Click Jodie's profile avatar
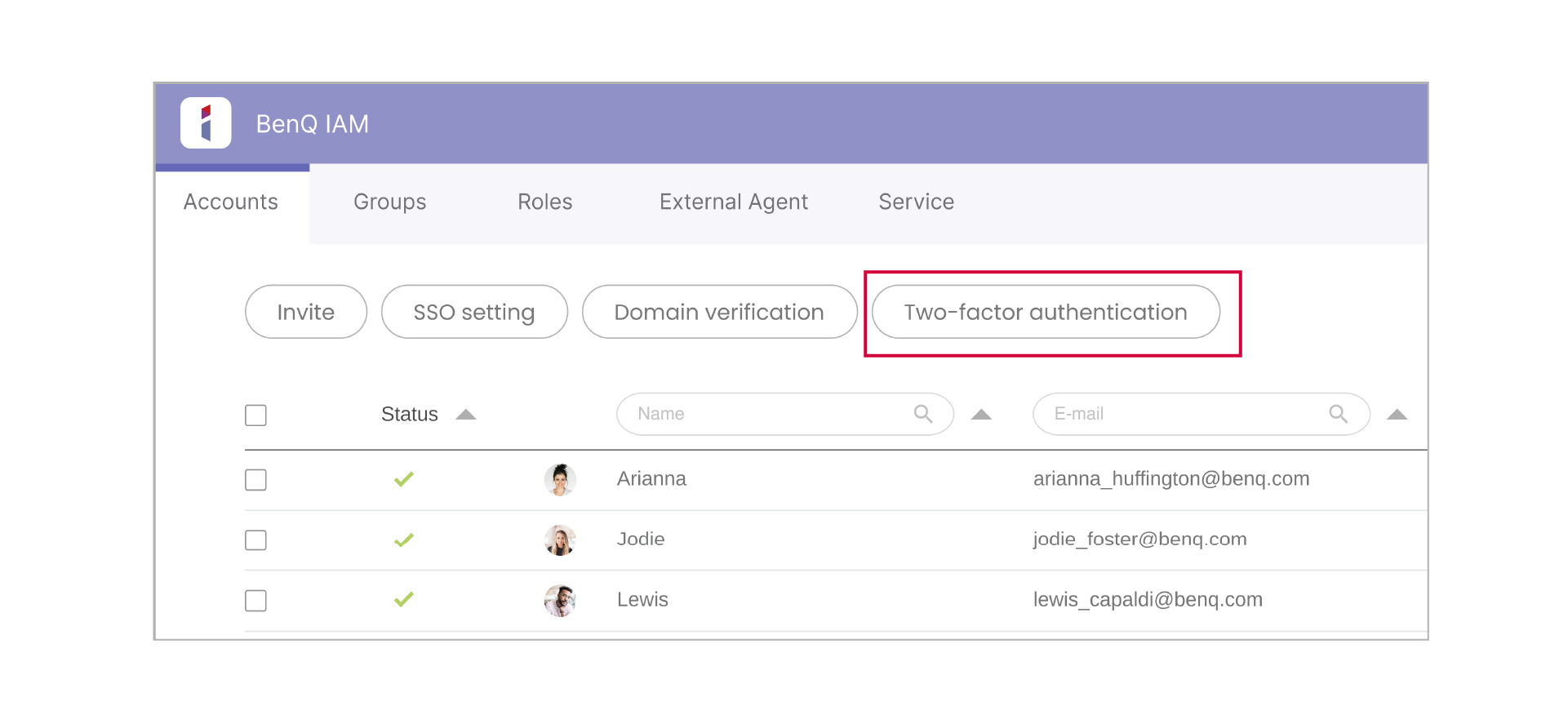1568x724 pixels. (x=560, y=540)
